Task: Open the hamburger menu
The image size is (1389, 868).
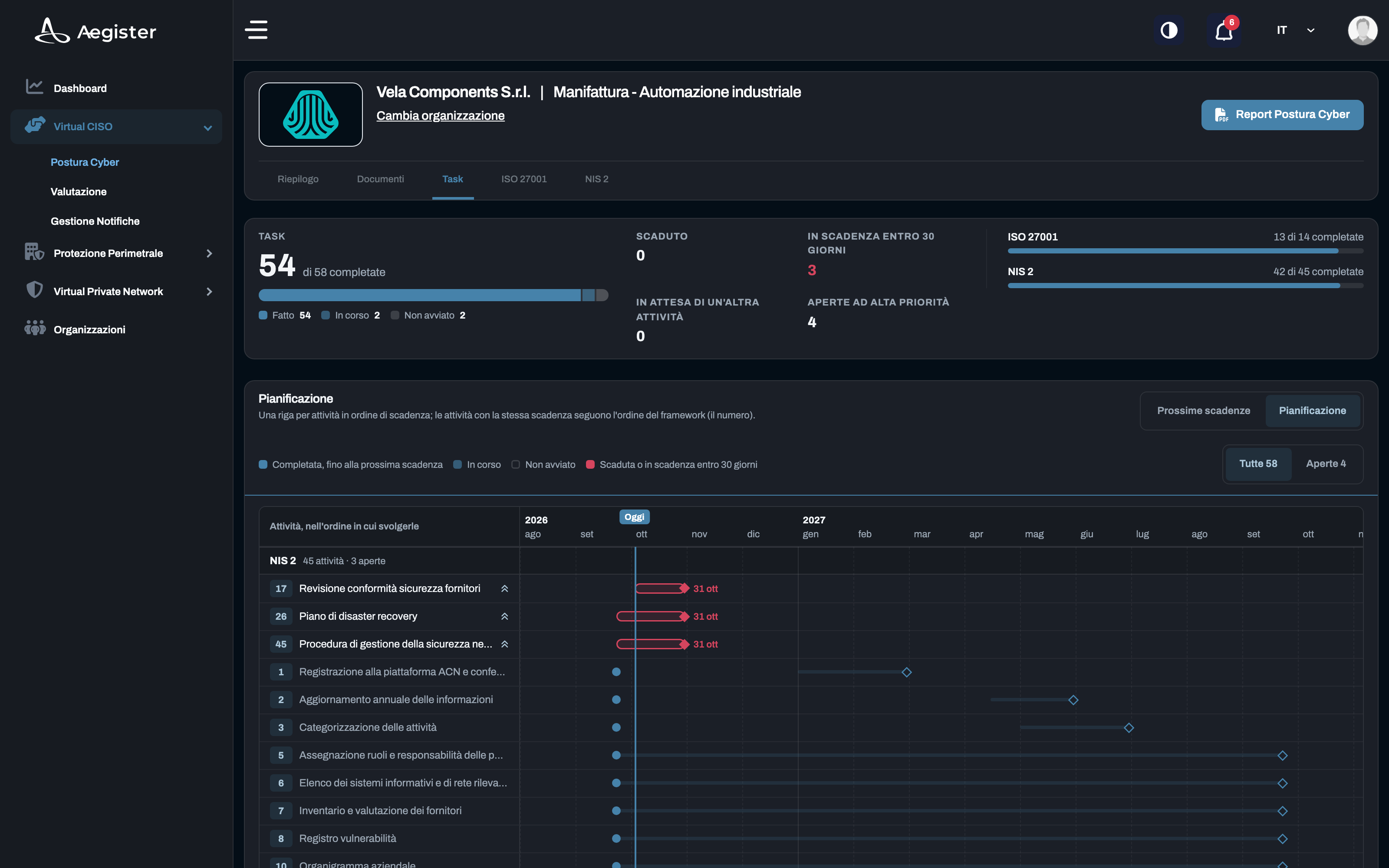Action: [x=256, y=30]
